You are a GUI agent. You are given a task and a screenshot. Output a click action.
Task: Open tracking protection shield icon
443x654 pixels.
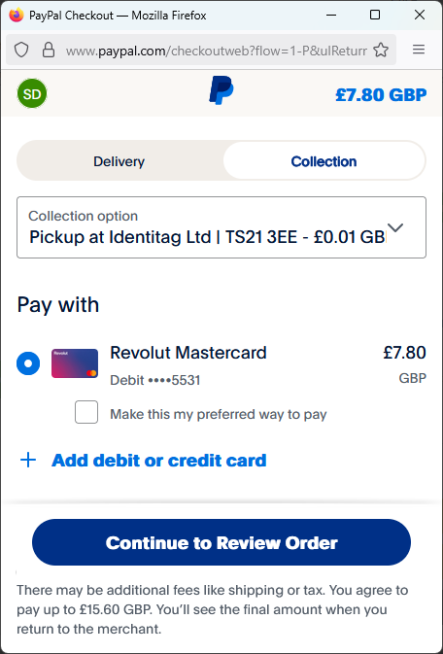point(21,50)
